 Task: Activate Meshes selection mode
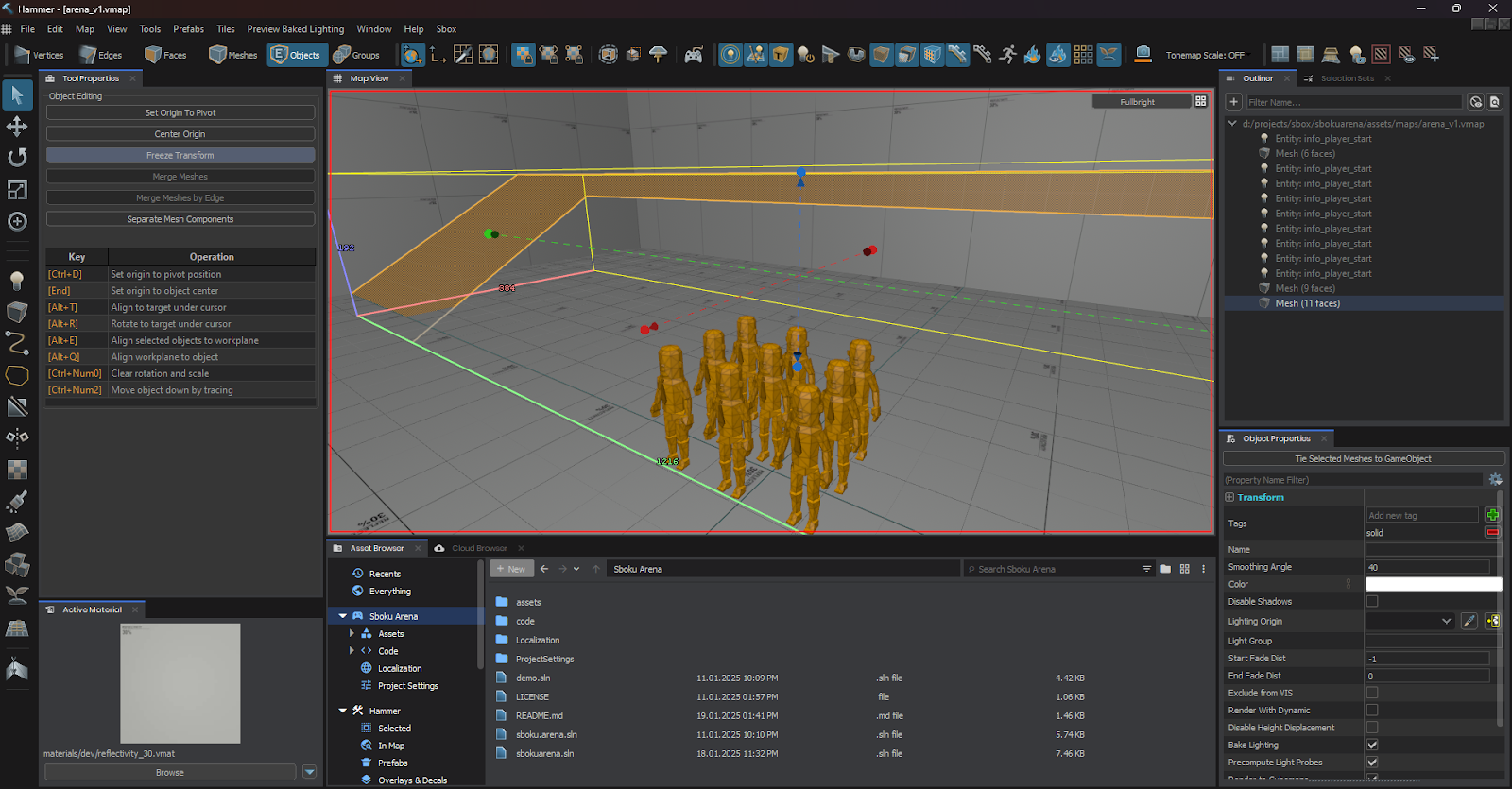232,55
